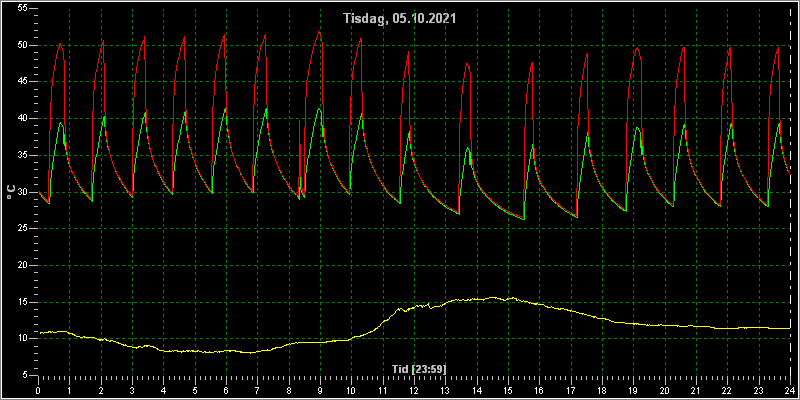Select hour 18 on the time axis

(x=602, y=390)
